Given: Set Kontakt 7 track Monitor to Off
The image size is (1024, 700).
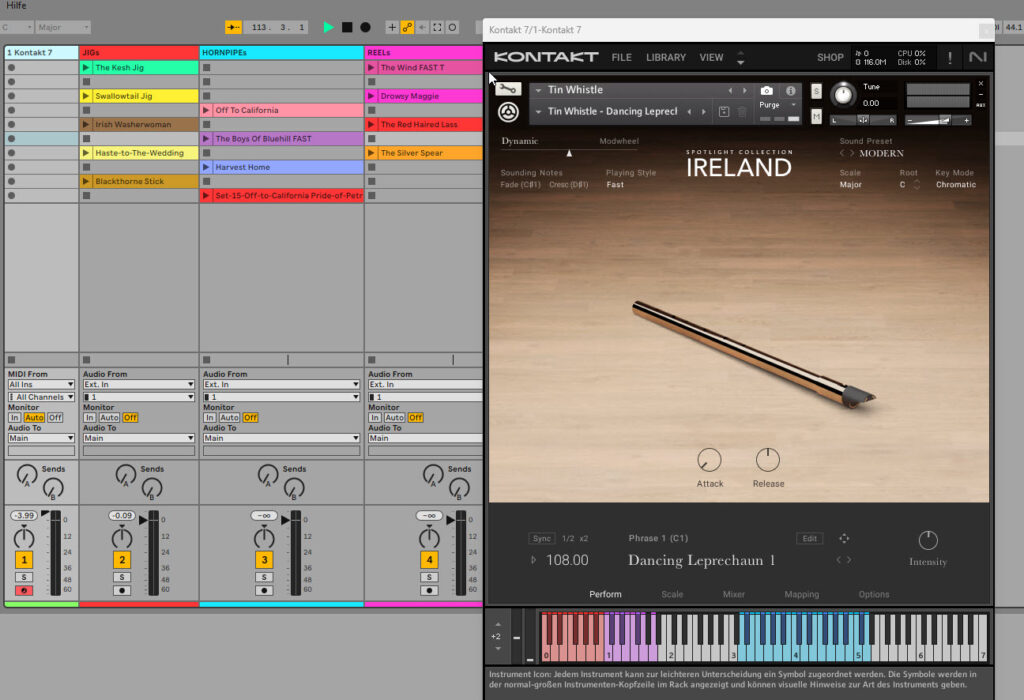Looking at the screenshot, I should tap(55, 417).
